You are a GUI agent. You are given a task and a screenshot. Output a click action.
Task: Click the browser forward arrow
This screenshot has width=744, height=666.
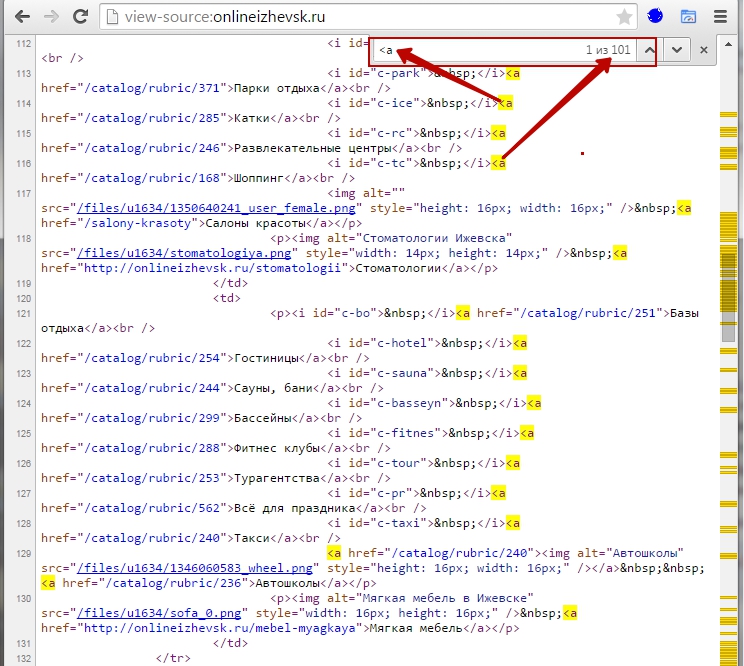50,17
